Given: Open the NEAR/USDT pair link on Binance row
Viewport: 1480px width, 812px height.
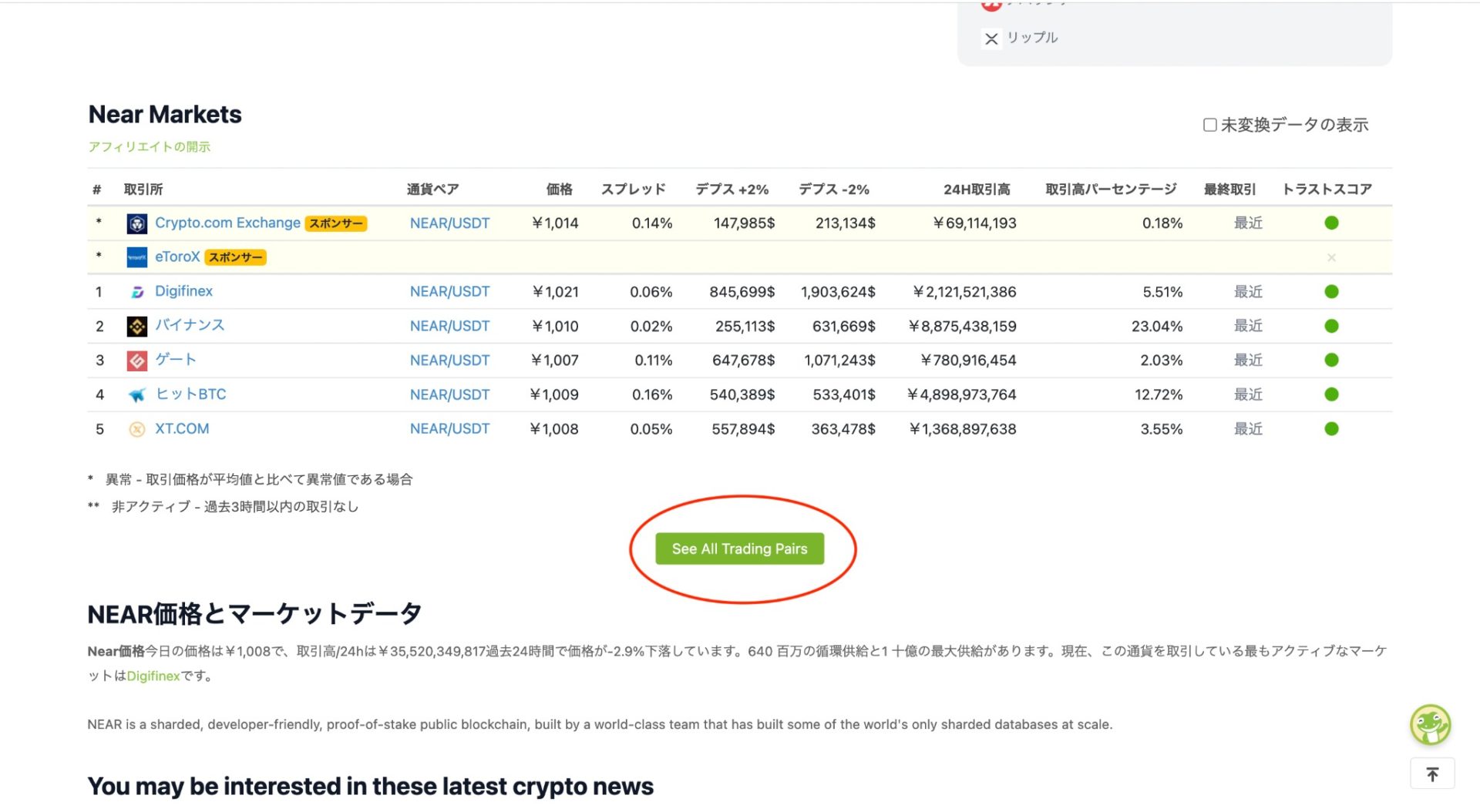Looking at the screenshot, I should point(449,325).
